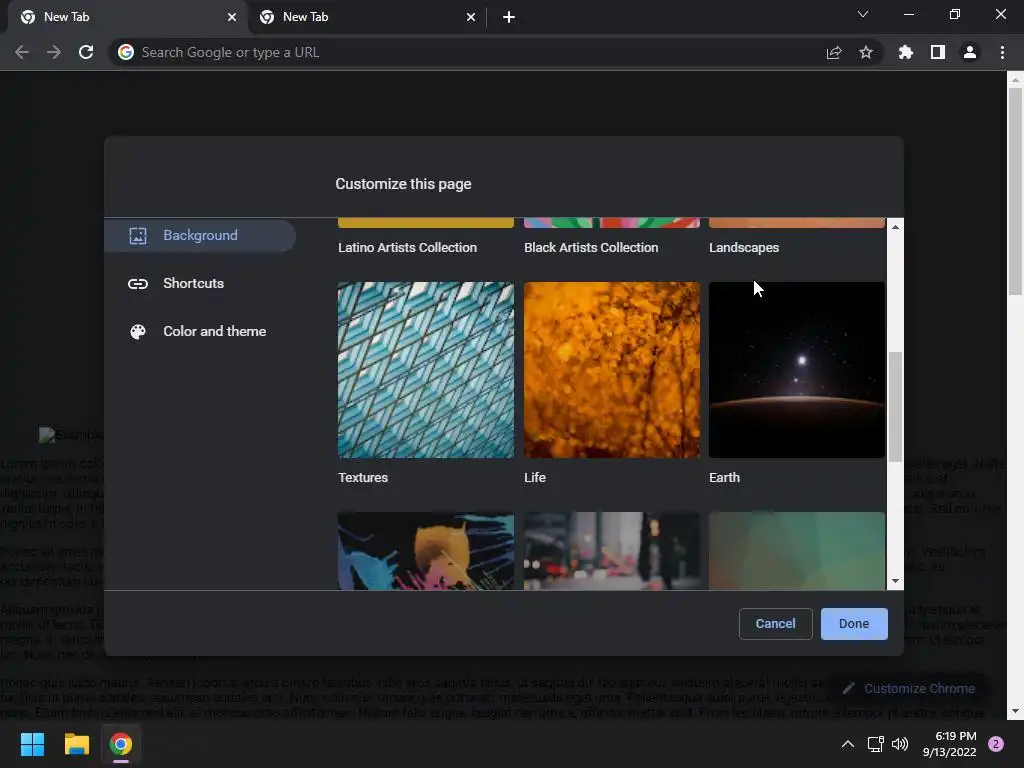Confirm with the Done button
The image size is (1024, 768).
click(x=854, y=624)
